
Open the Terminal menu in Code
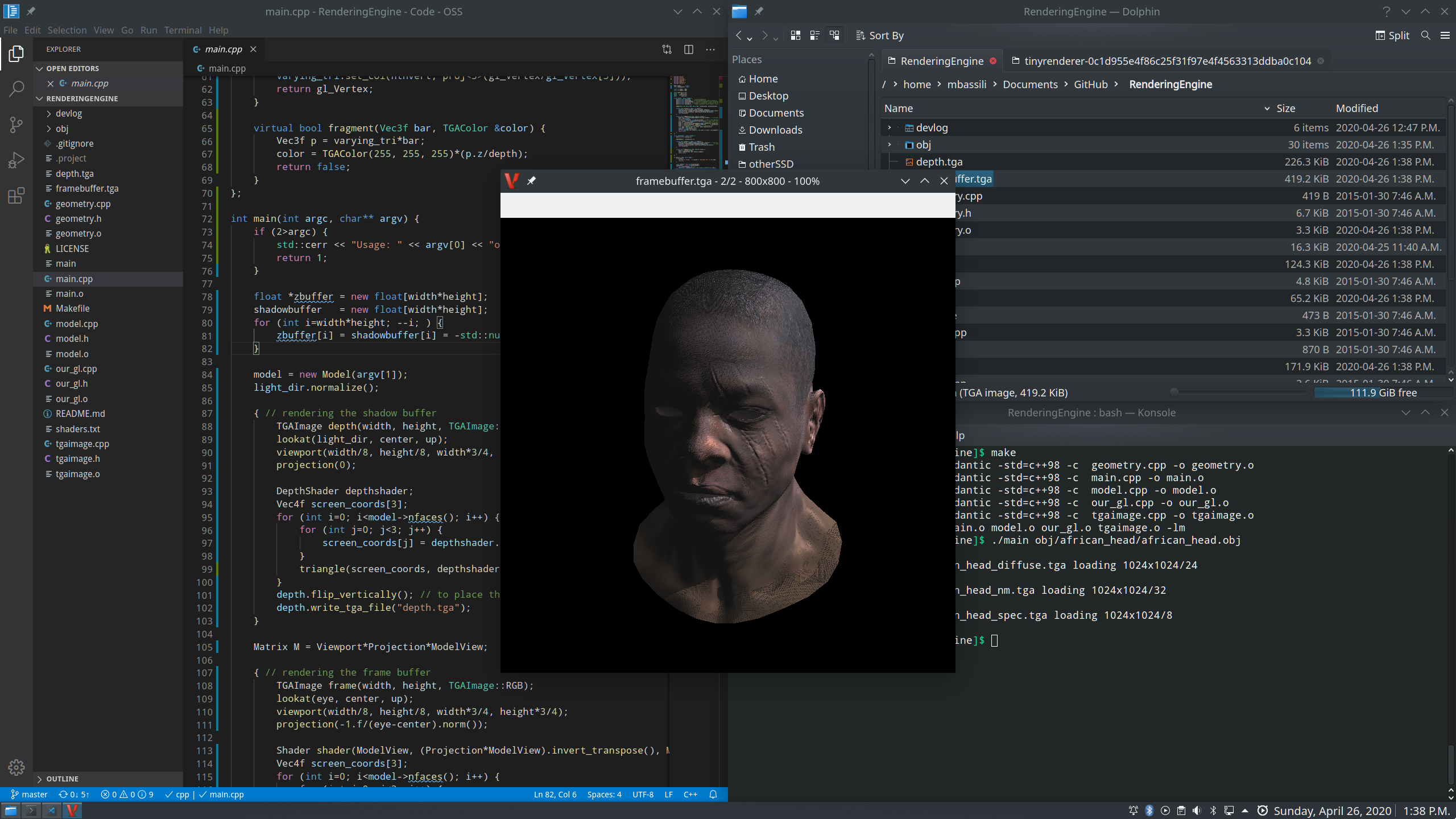point(183,30)
